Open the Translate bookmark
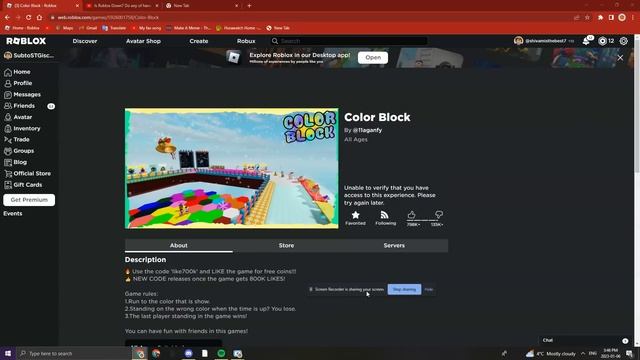The height and width of the screenshot is (360, 640). coord(114,28)
